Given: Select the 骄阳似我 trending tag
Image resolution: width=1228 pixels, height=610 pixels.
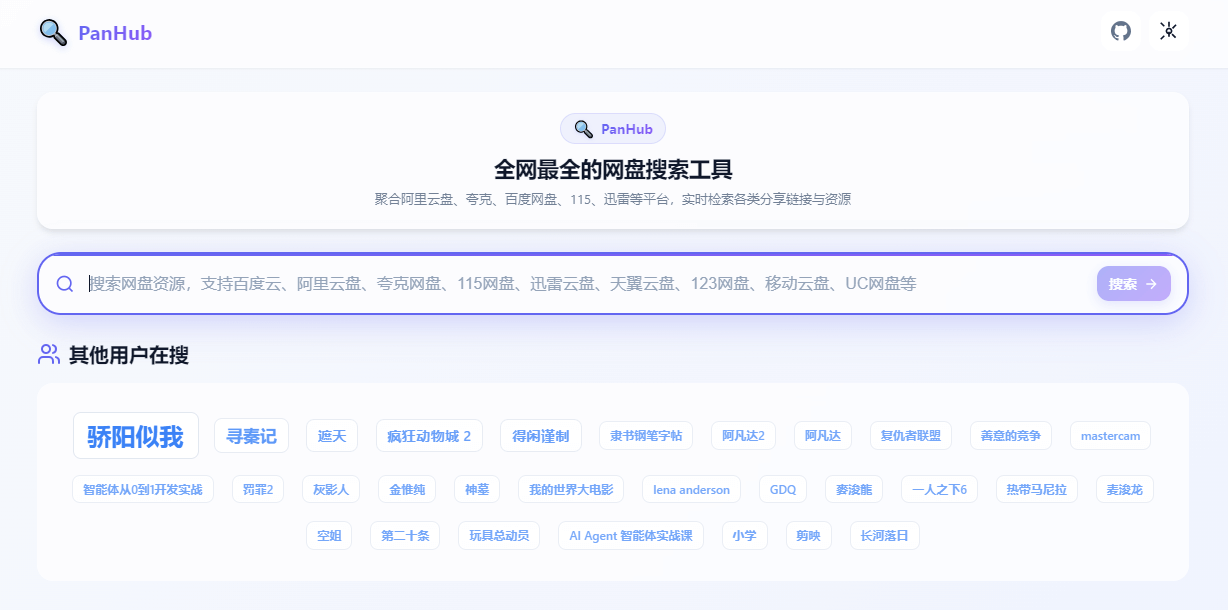Looking at the screenshot, I should (x=136, y=436).
